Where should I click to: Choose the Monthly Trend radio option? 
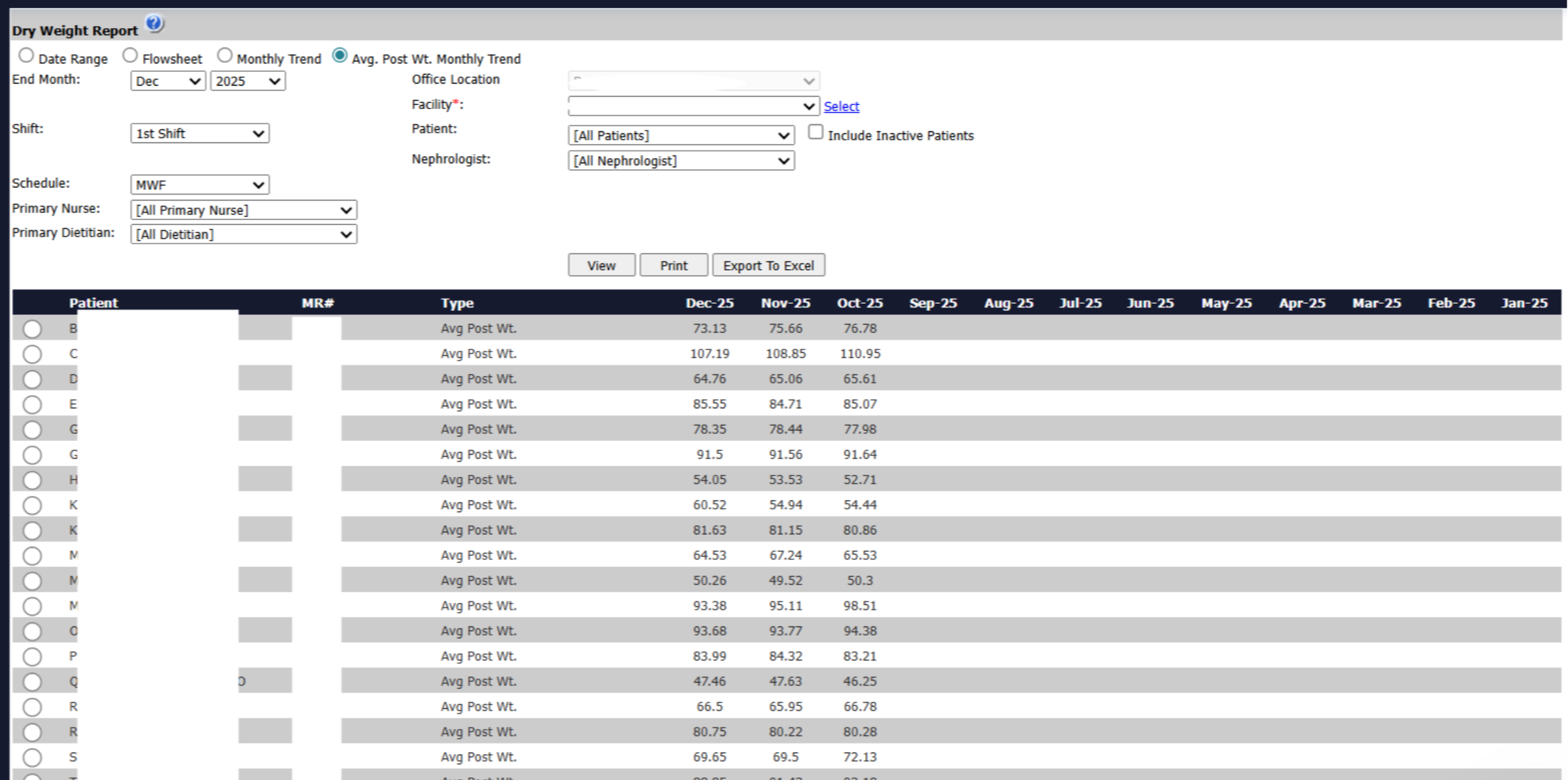coord(225,56)
